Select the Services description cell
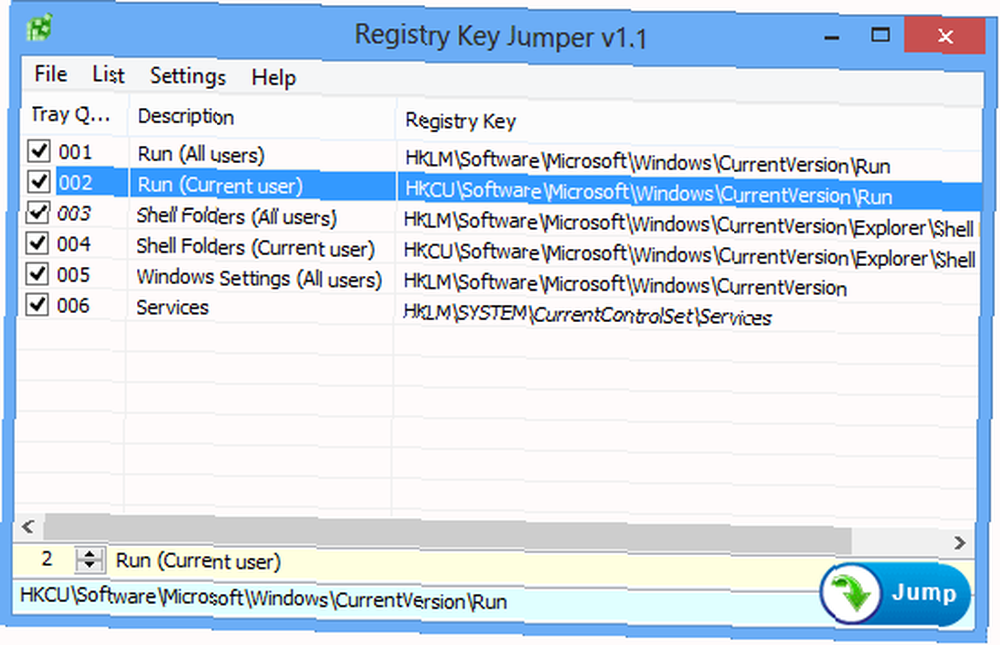The height and width of the screenshot is (645, 1000). 172,308
